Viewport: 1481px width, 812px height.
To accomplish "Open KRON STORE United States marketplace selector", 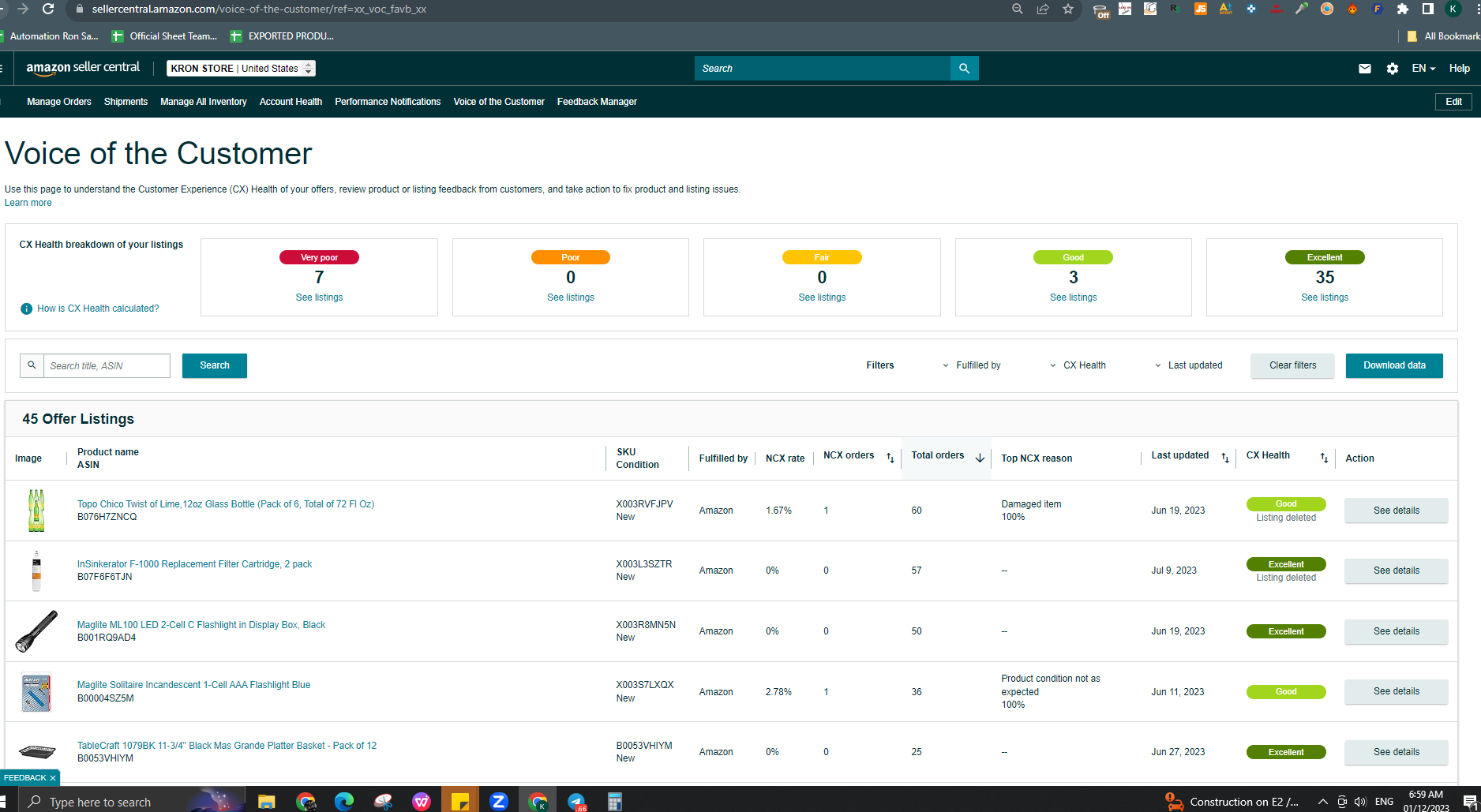I will click(241, 69).
